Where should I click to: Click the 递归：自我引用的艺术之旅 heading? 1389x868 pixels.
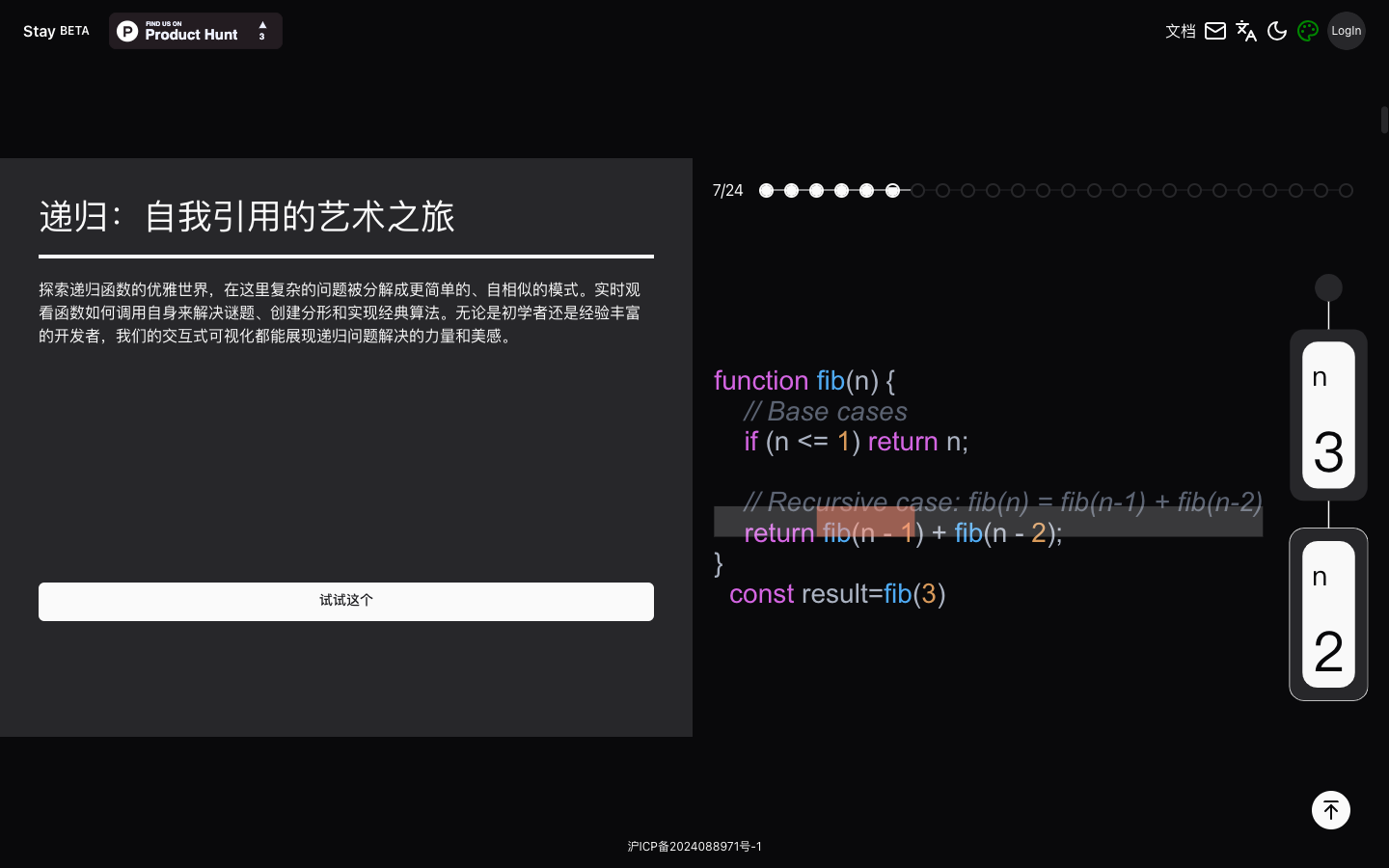pyautogui.click(x=247, y=216)
